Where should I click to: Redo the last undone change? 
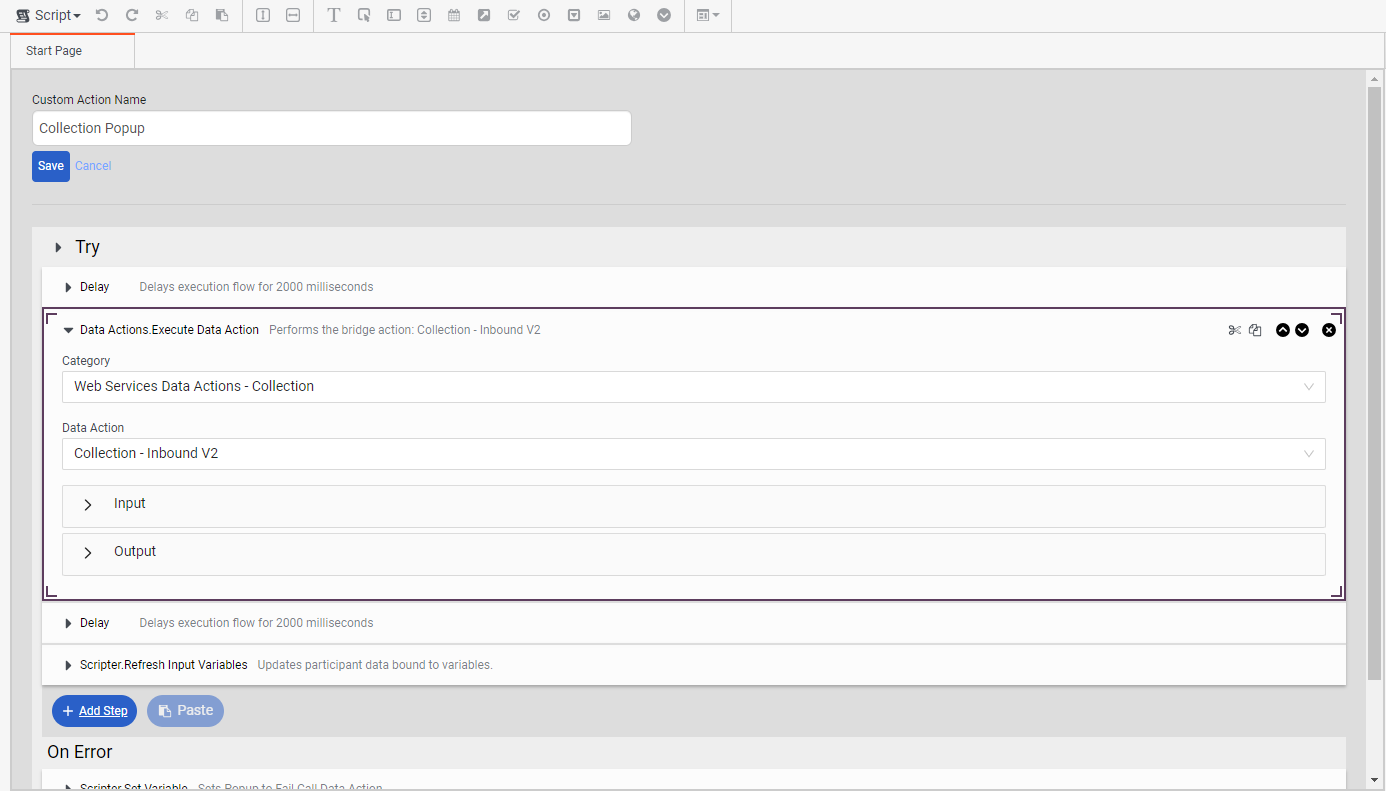[x=132, y=16]
